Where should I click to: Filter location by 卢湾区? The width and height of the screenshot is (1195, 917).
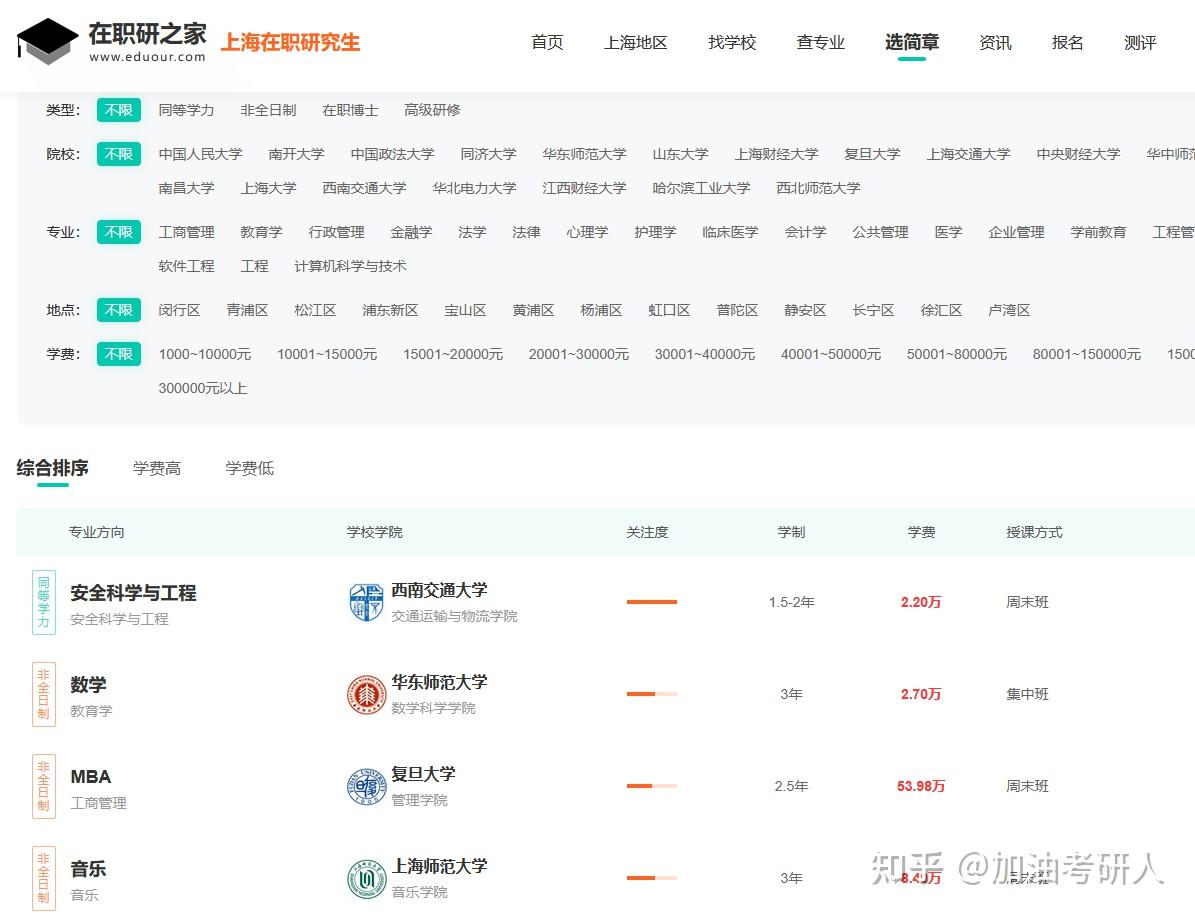[1009, 310]
